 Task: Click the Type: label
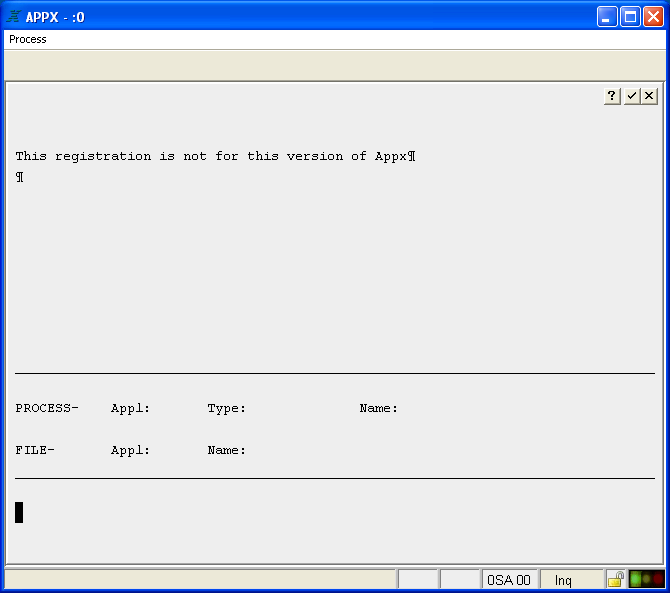tap(226, 408)
